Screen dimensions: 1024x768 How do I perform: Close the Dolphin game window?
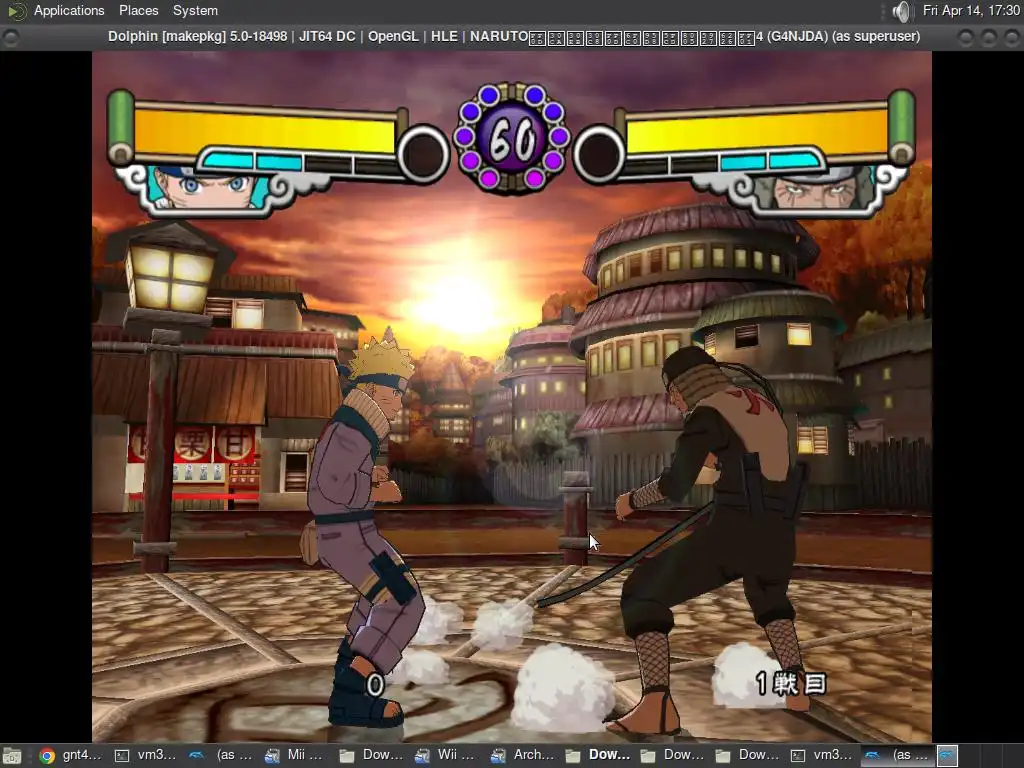pos(1011,37)
